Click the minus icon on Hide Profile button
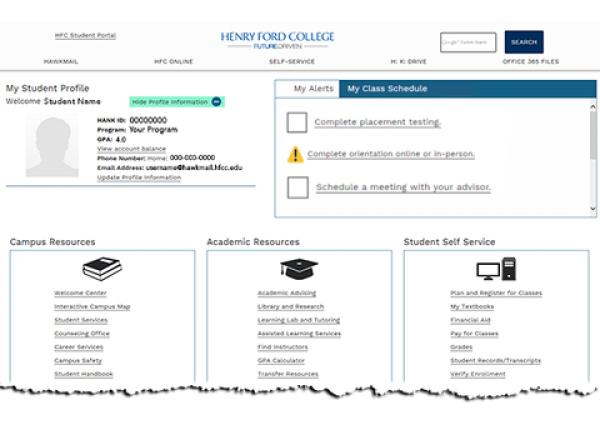Screen dimensions: 600x440 point(216,102)
